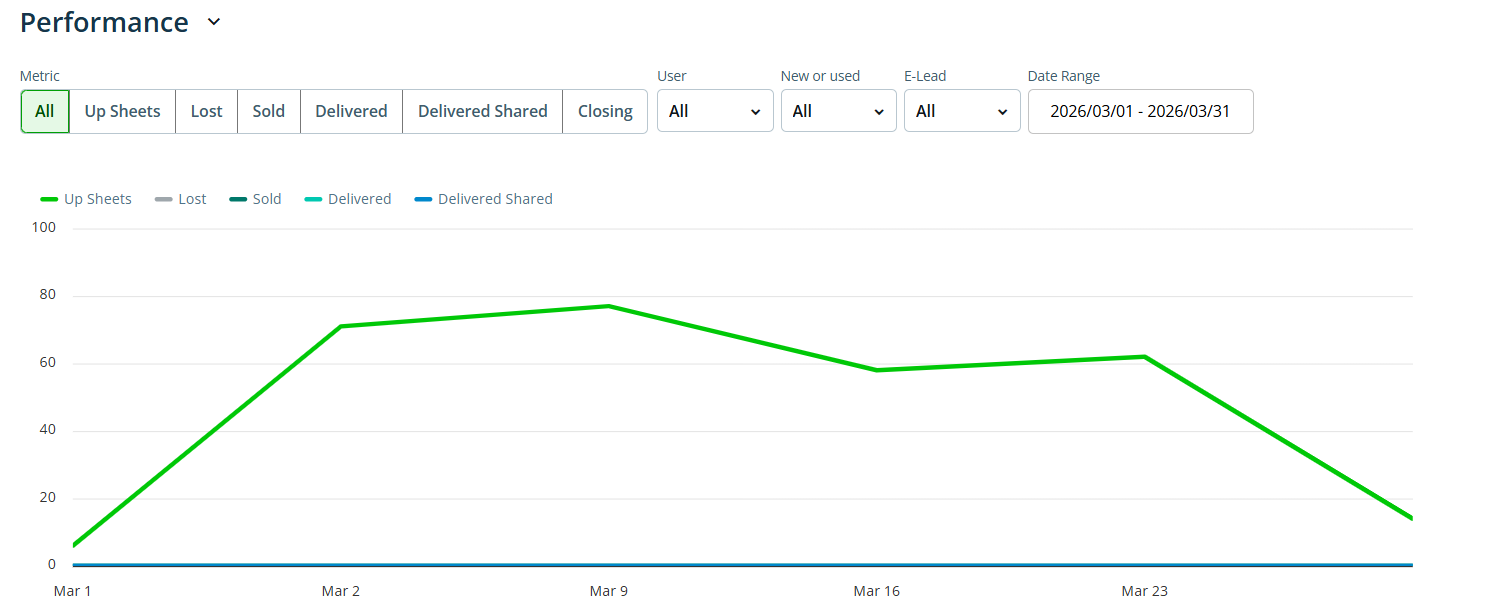1508x614 pixels.
Task: Select the Closing metric
Action: [605, 111]
